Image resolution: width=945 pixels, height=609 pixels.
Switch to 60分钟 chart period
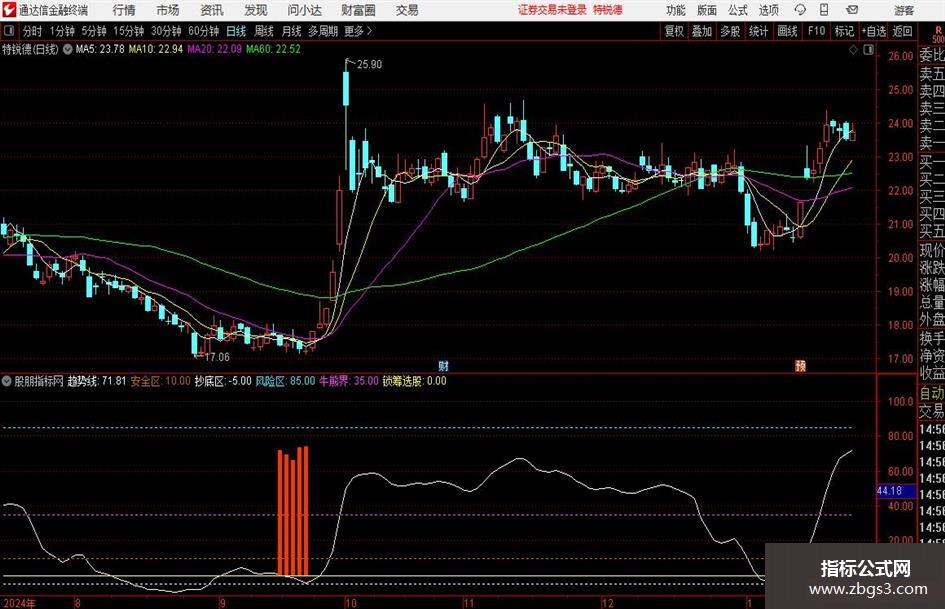(x=201, y=31)
